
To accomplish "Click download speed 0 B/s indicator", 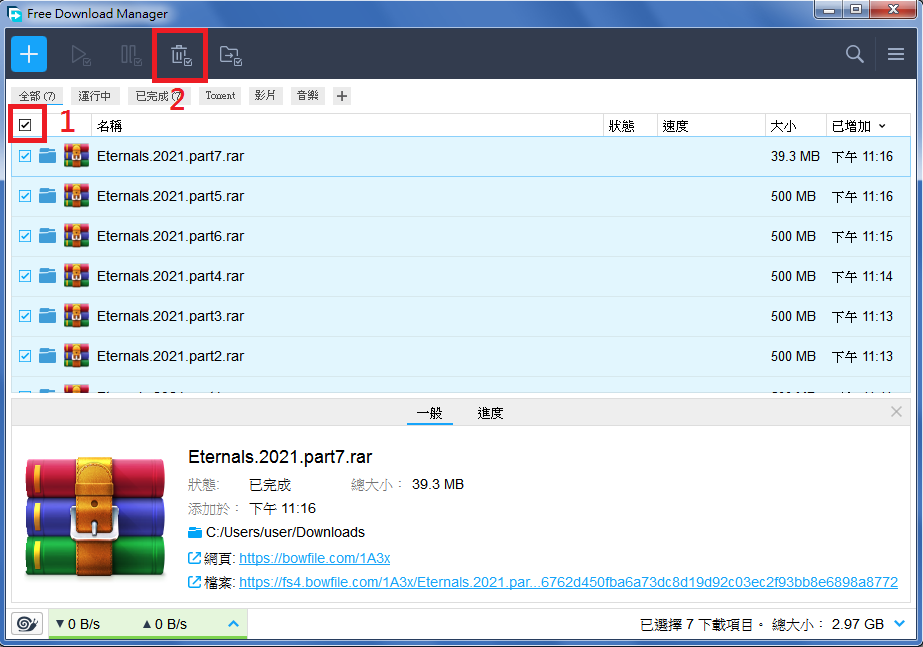I will pos(78,624).
